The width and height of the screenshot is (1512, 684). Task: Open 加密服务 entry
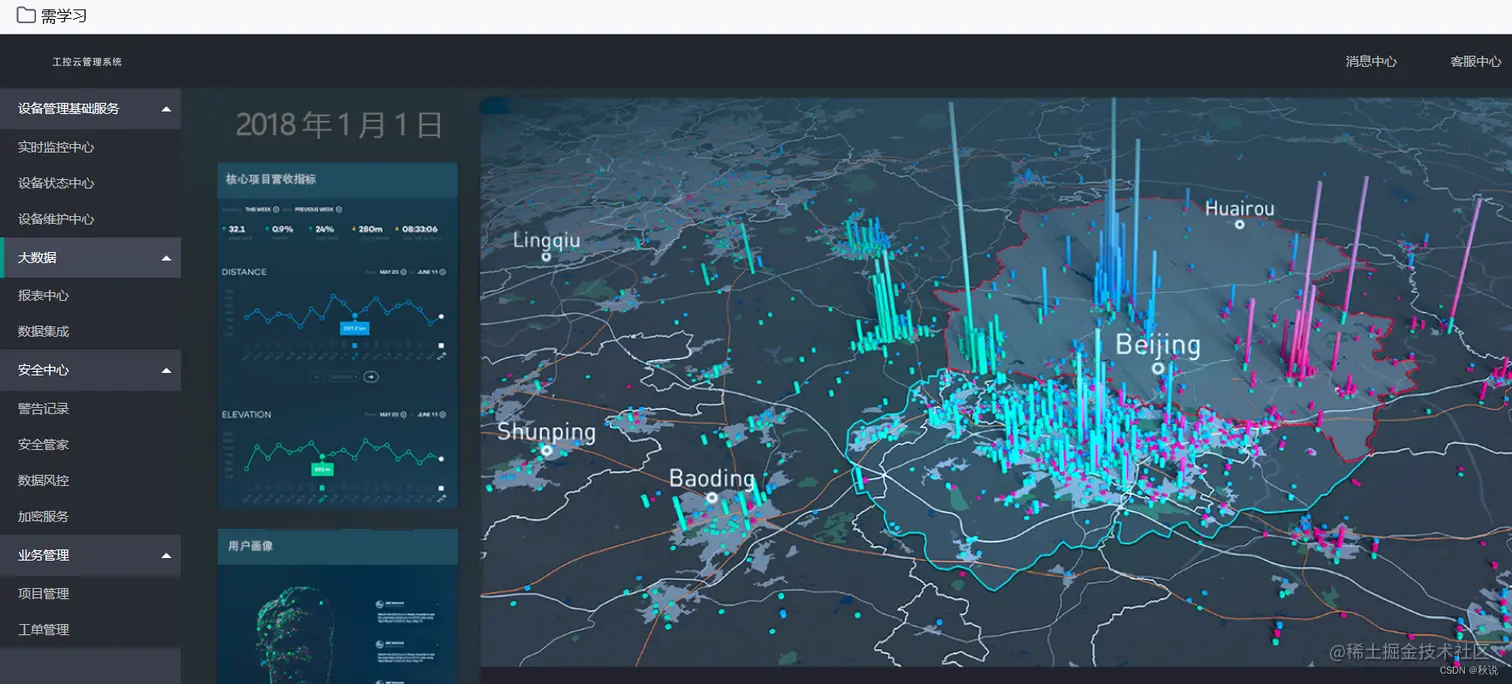coord(43,517)
